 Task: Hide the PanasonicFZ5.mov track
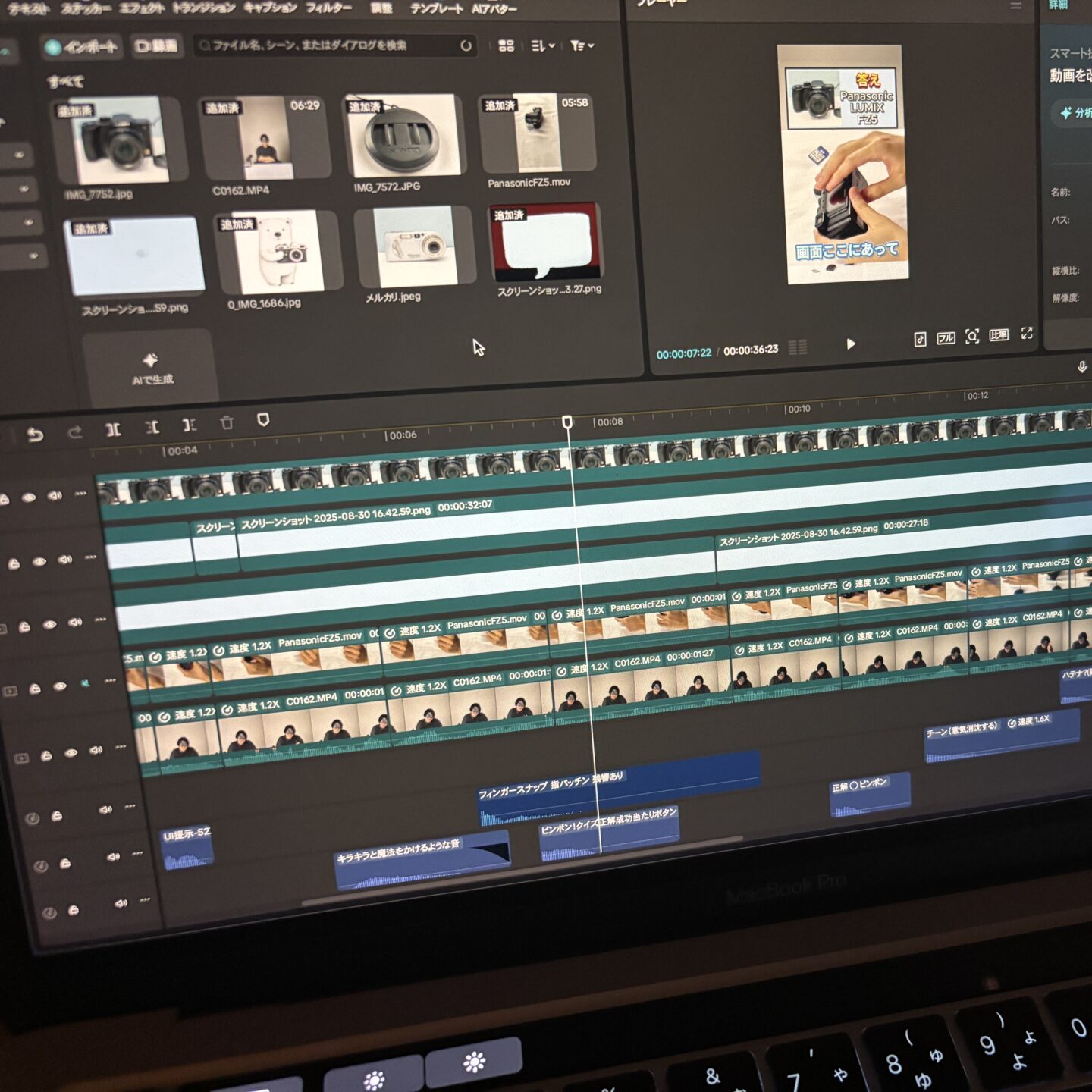pos(60,686)
